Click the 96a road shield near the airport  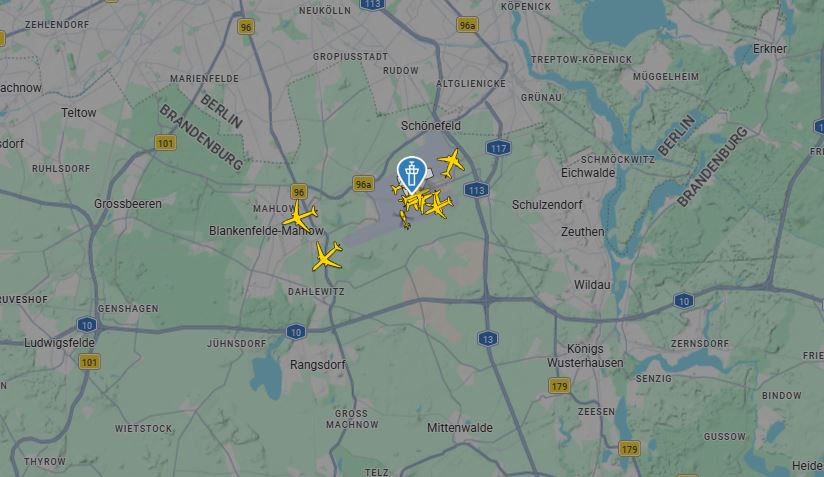[363, 184]
